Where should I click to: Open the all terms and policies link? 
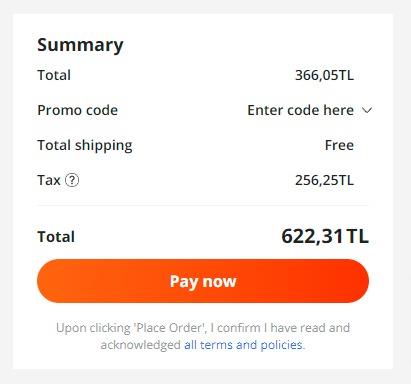243,345
